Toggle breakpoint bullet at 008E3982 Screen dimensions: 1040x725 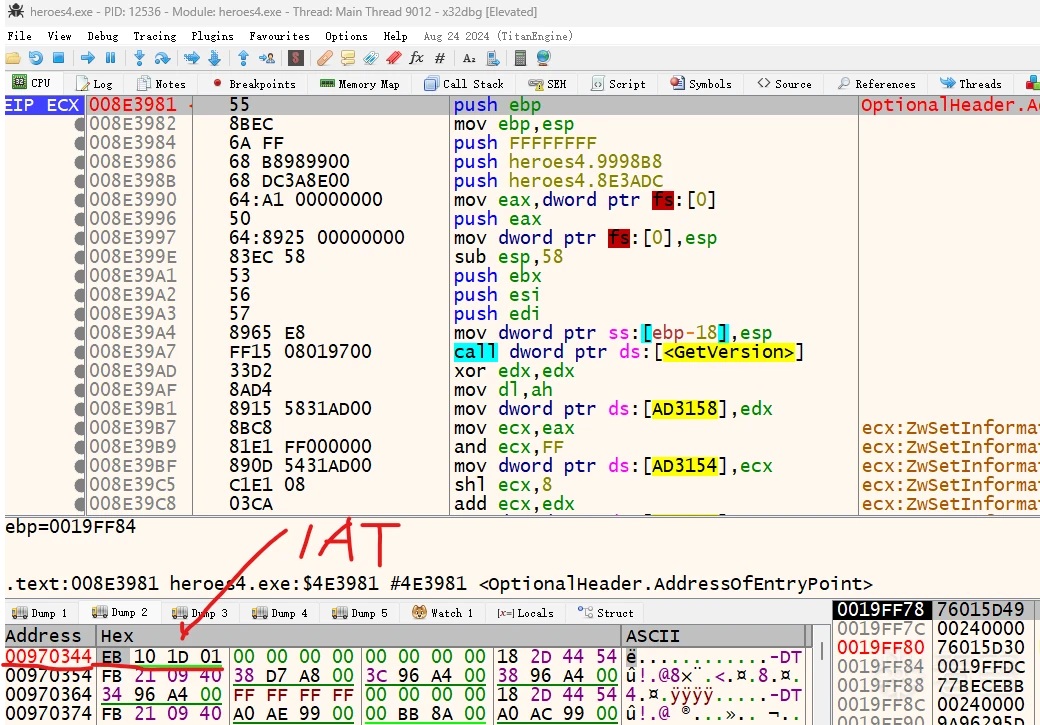(x=80, y=124)
